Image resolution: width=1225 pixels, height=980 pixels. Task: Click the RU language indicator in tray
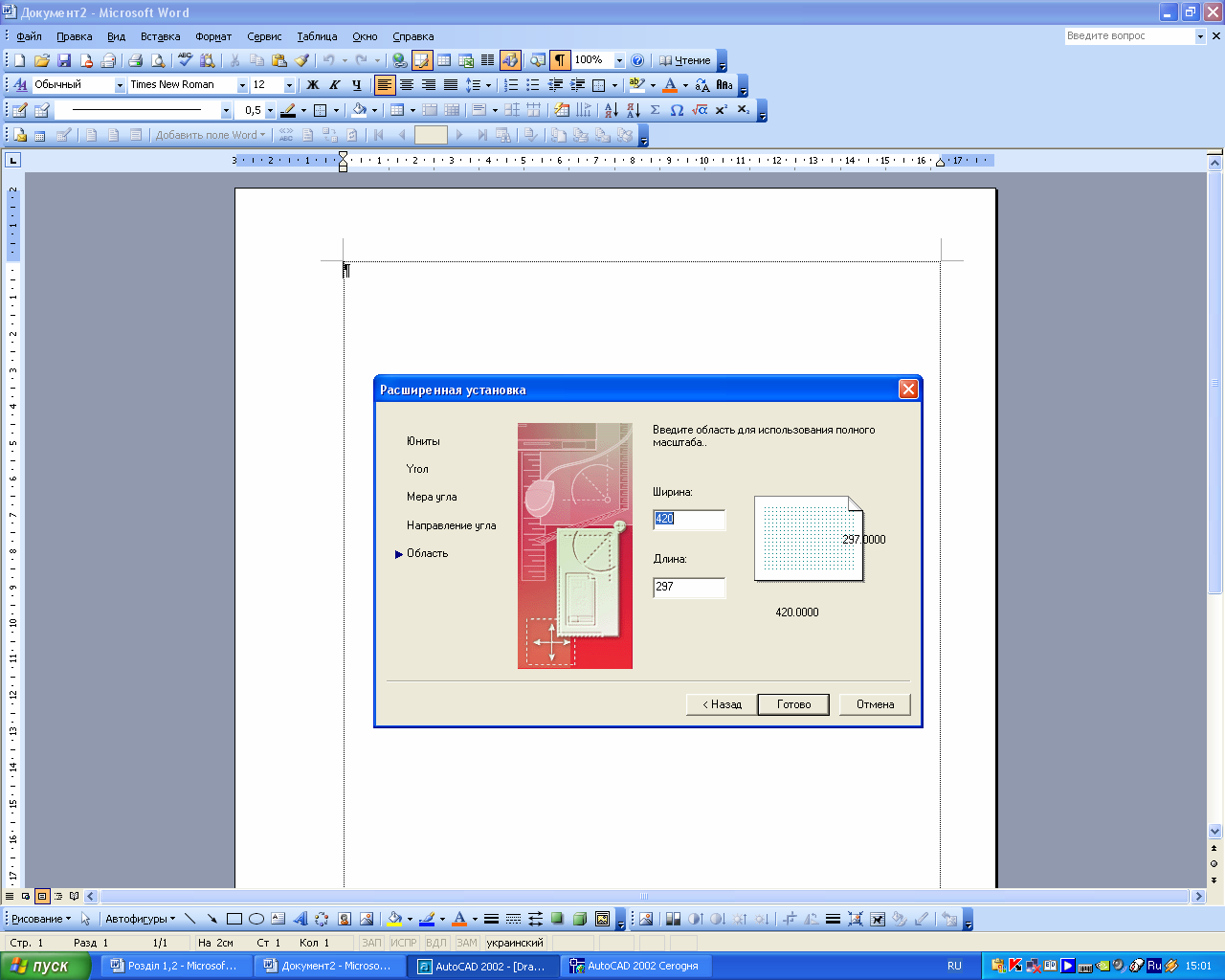[954, 967]
